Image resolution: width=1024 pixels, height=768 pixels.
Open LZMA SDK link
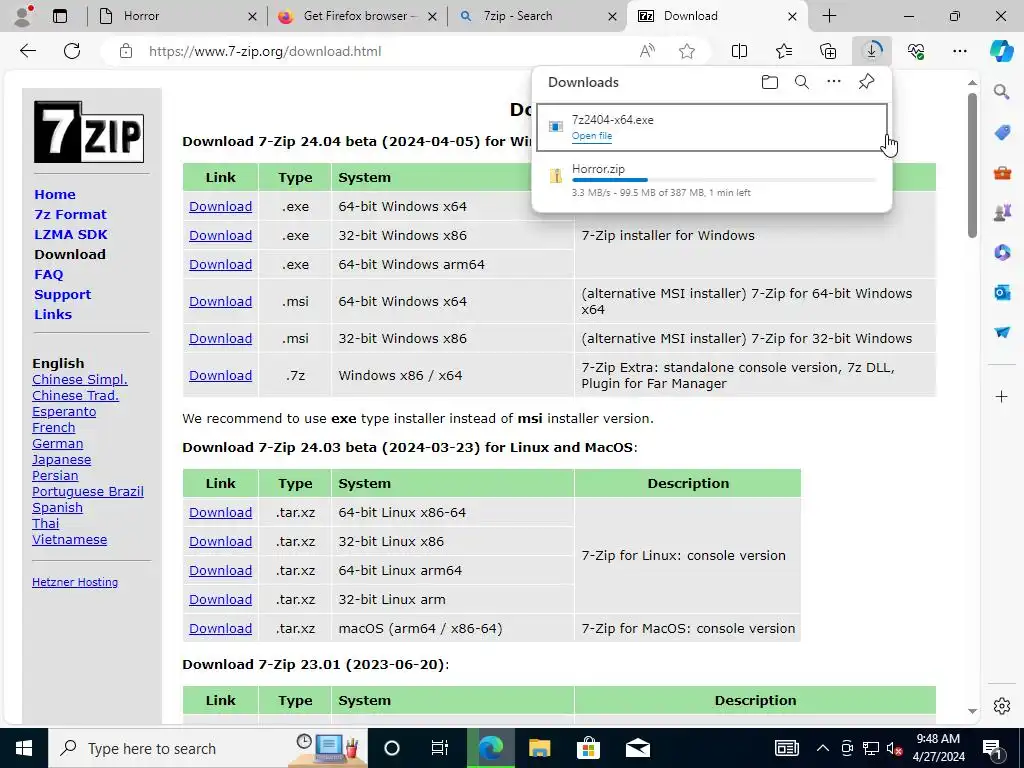tap(71, 234)
